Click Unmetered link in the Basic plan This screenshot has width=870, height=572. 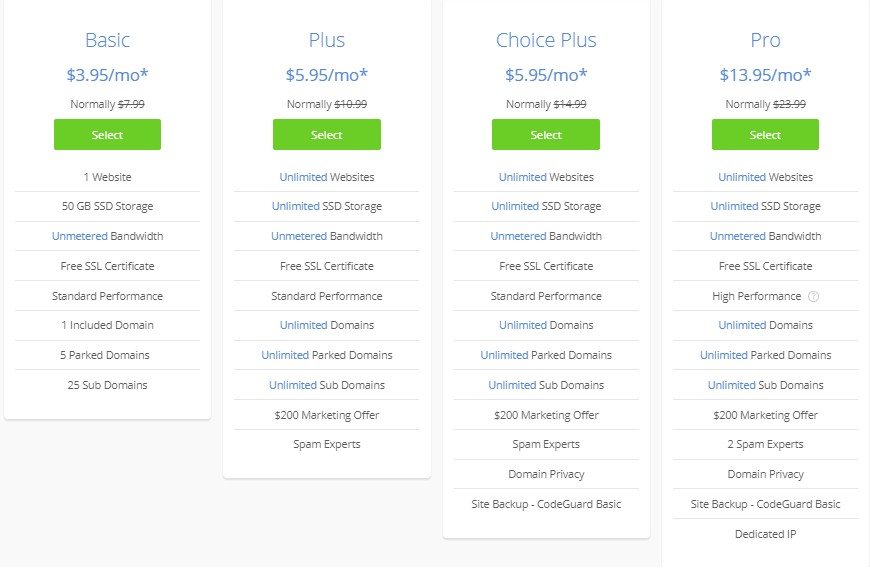pos(78,236)
